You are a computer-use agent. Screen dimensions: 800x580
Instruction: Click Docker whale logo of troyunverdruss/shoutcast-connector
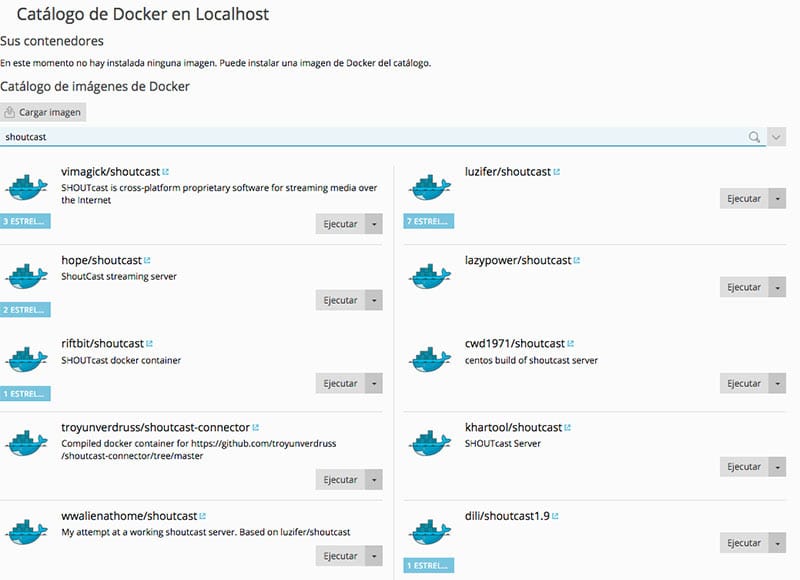click(27, 443)
